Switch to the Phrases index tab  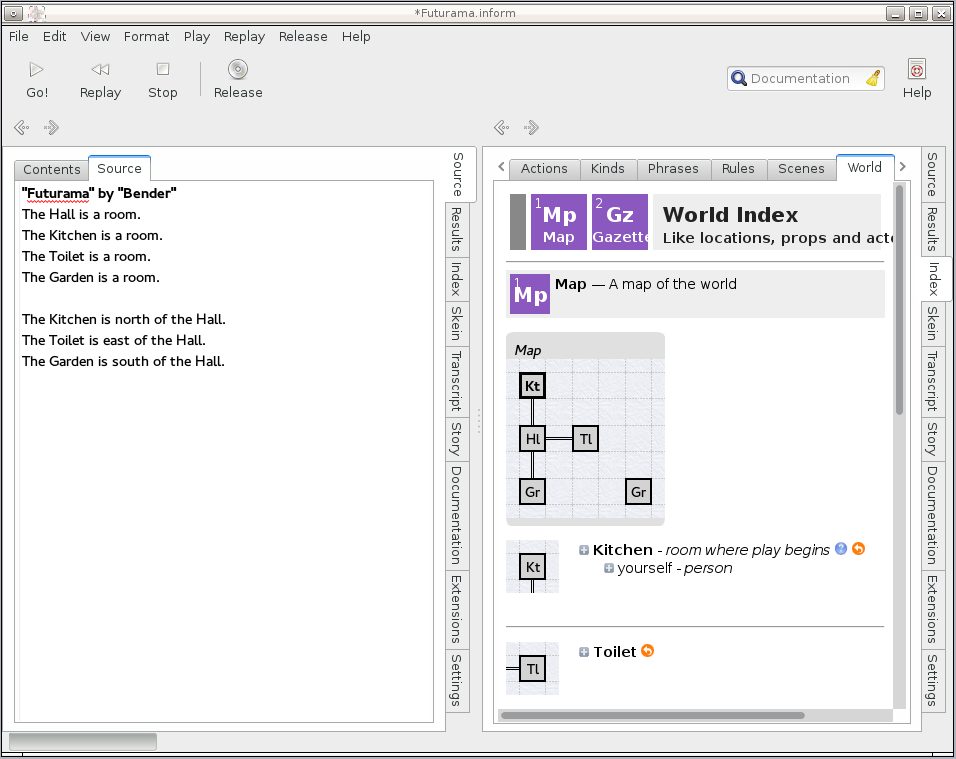673,168
